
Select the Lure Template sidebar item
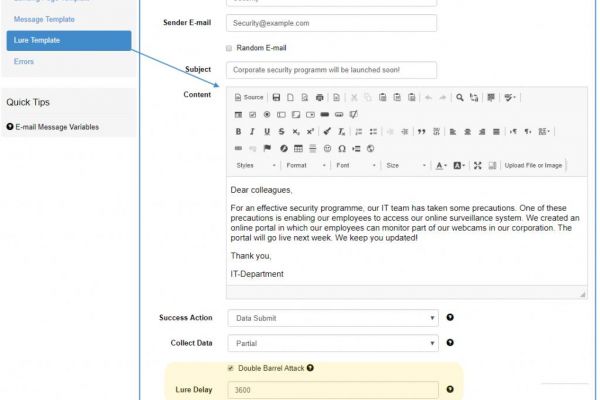[66, 40]
